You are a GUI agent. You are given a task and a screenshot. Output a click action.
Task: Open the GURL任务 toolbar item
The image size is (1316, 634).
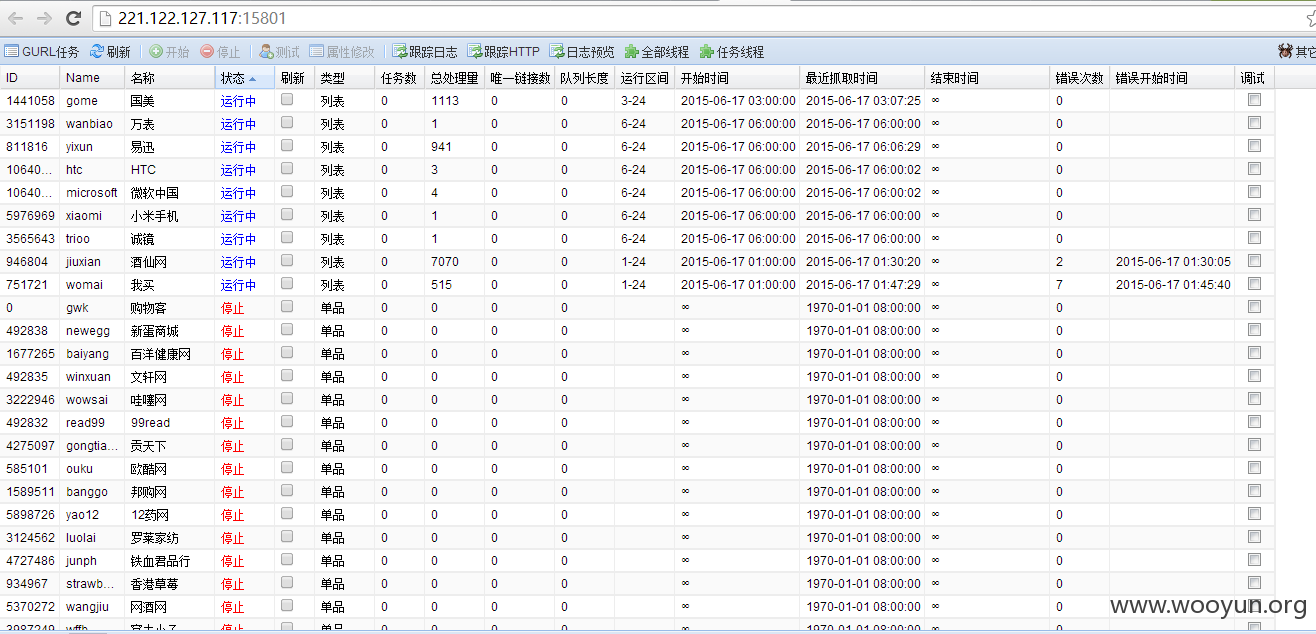(42, 51)
